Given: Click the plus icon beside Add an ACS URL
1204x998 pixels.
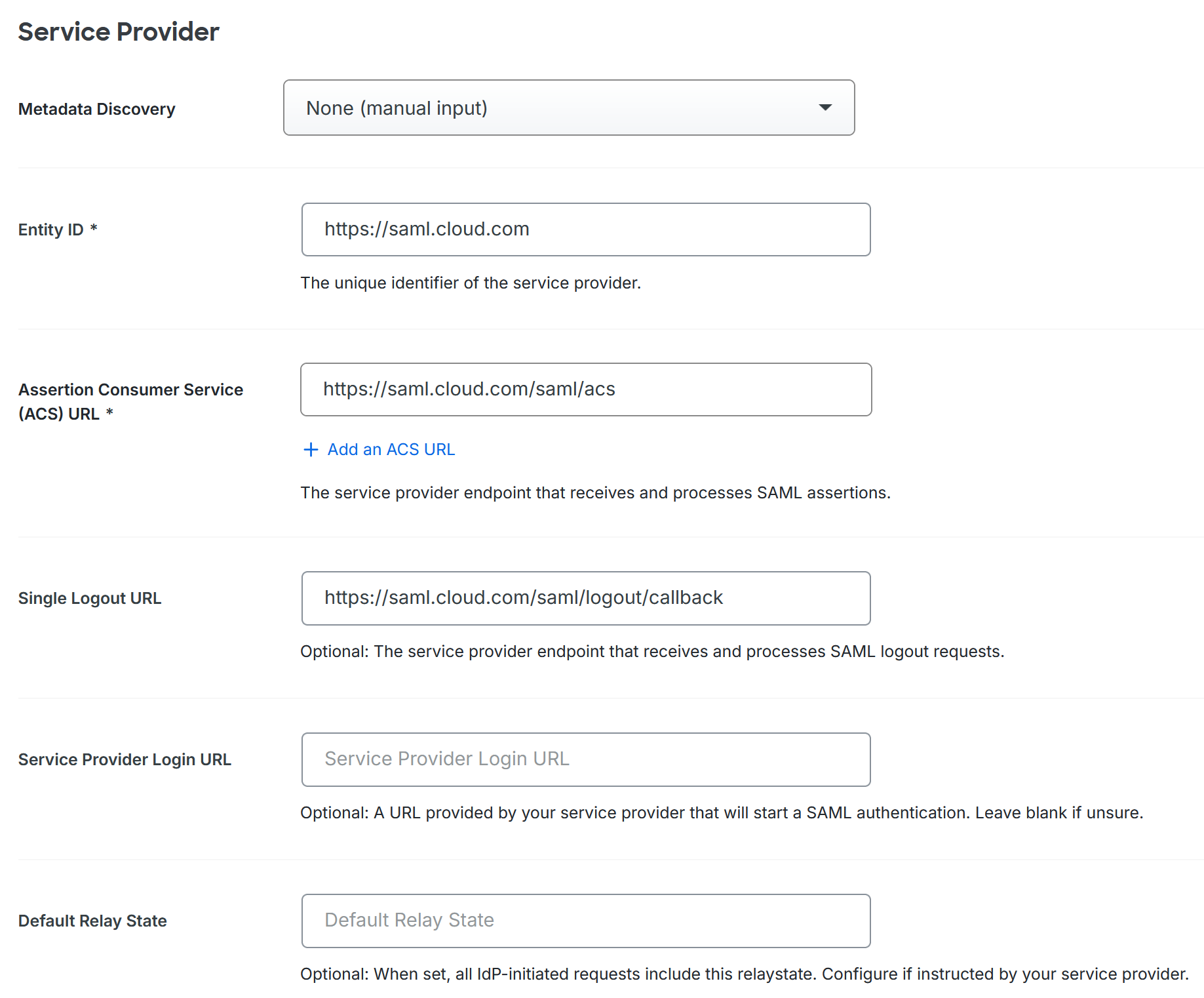Looking at the screenshot, I should click(310, 450).
